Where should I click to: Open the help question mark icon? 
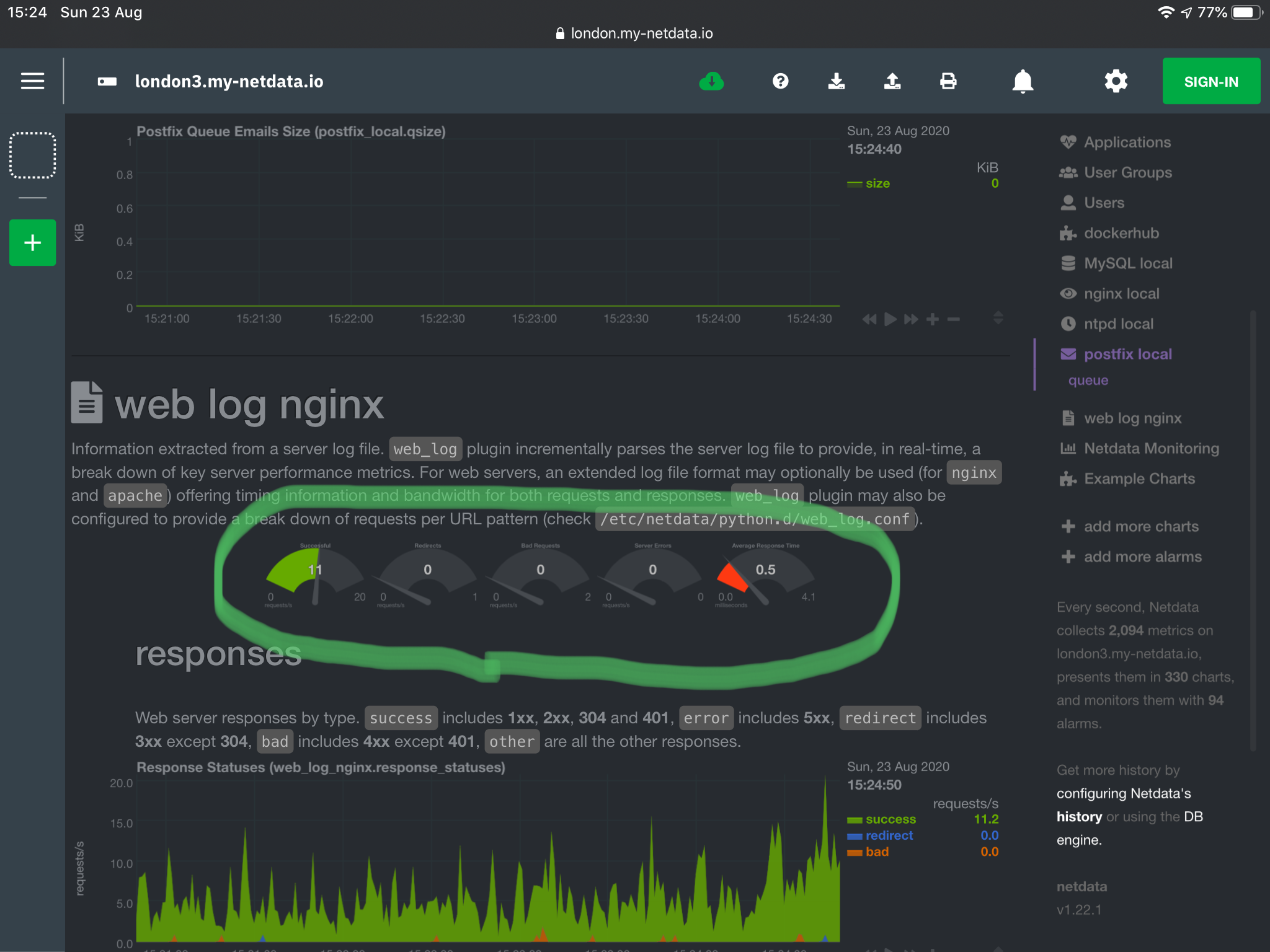(x=781, y=81)
